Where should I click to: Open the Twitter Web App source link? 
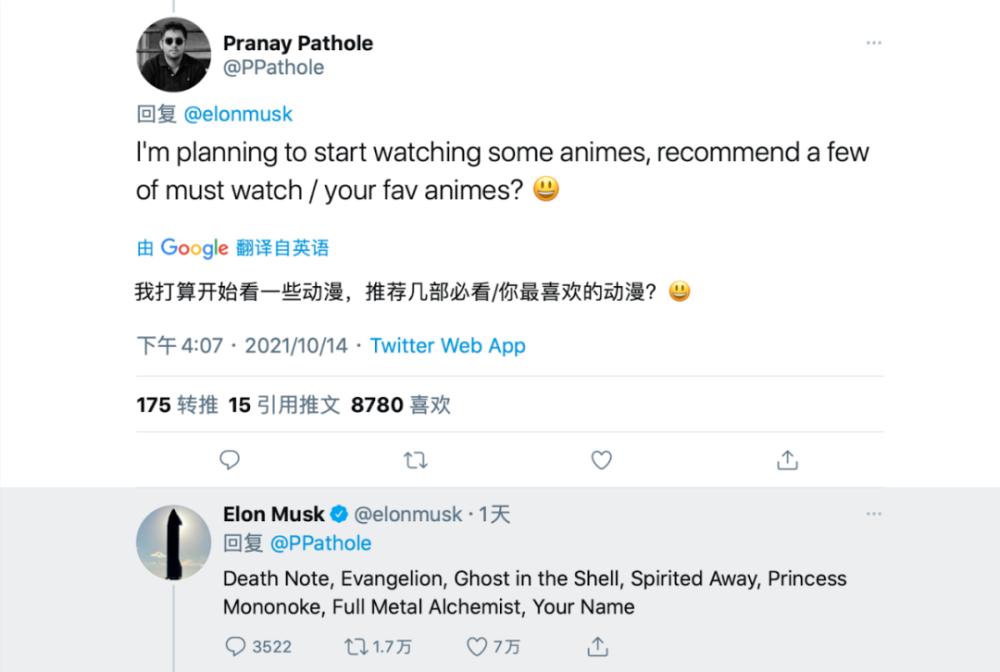coord(447,346)
